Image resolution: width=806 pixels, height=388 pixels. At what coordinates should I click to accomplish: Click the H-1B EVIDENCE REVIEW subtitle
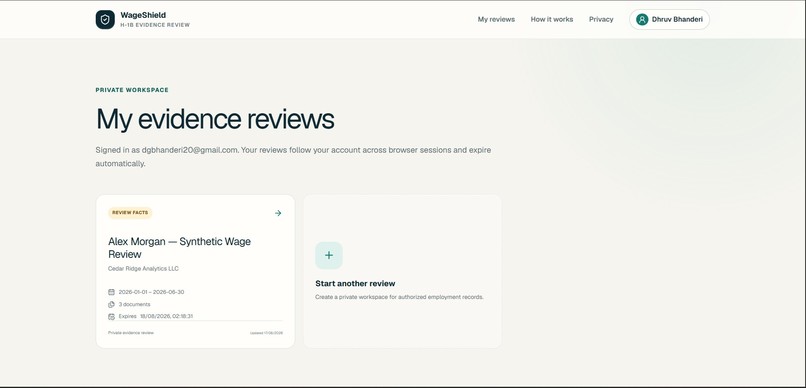[155, 25]
